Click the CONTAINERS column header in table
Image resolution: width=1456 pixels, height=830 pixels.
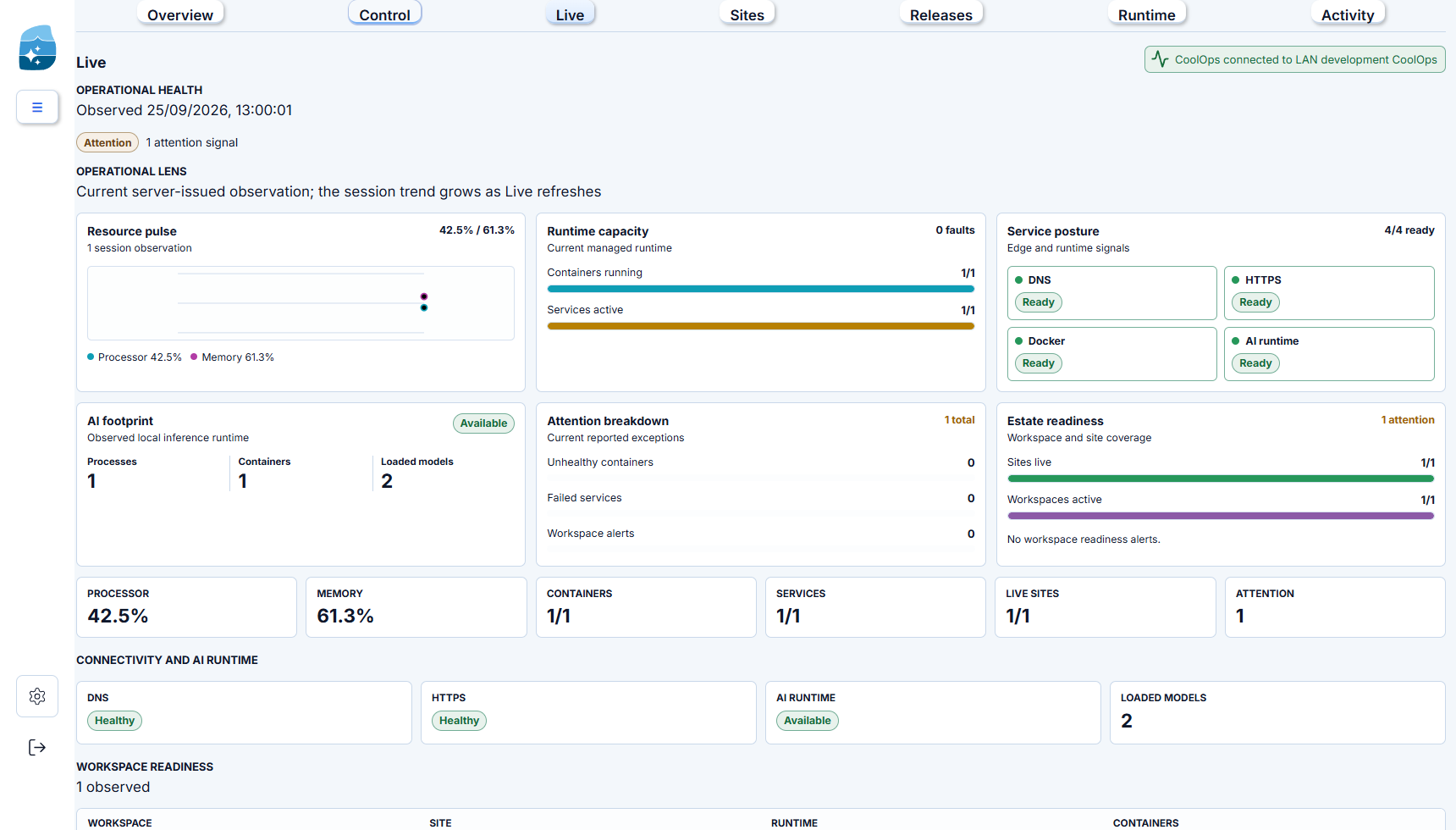coord(1145,823)
